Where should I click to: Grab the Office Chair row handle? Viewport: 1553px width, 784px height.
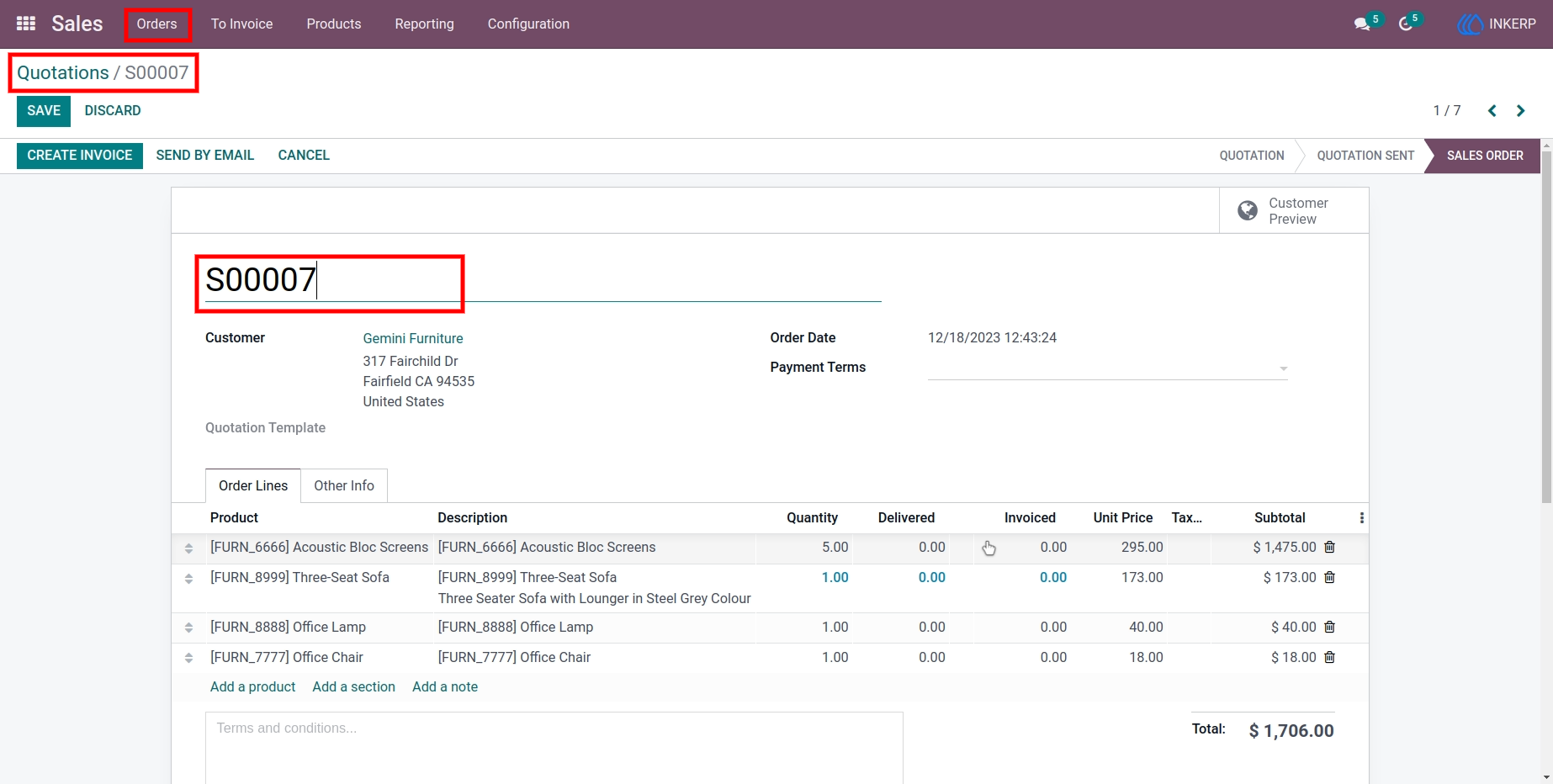point(188,658)
